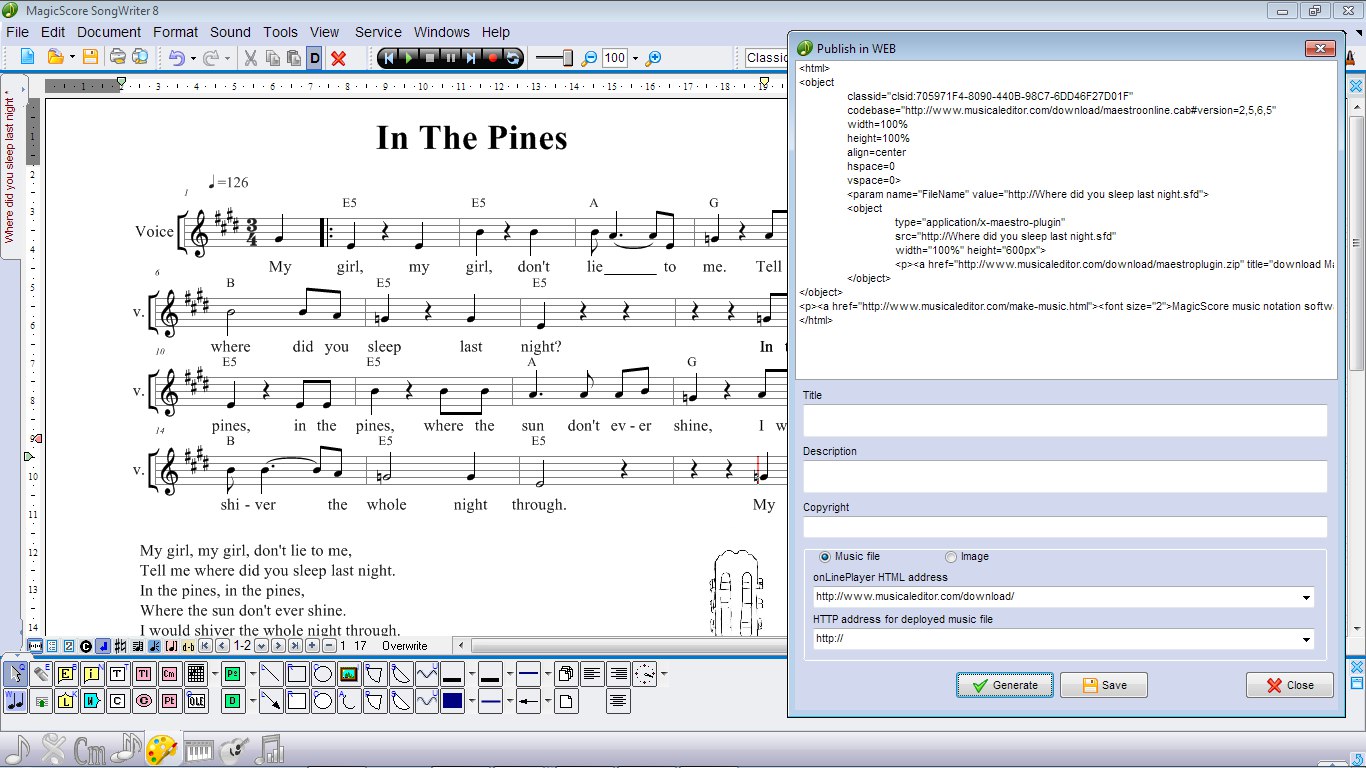Expand the dropdown arrow next to the grid tool

(x=215, y=674)
